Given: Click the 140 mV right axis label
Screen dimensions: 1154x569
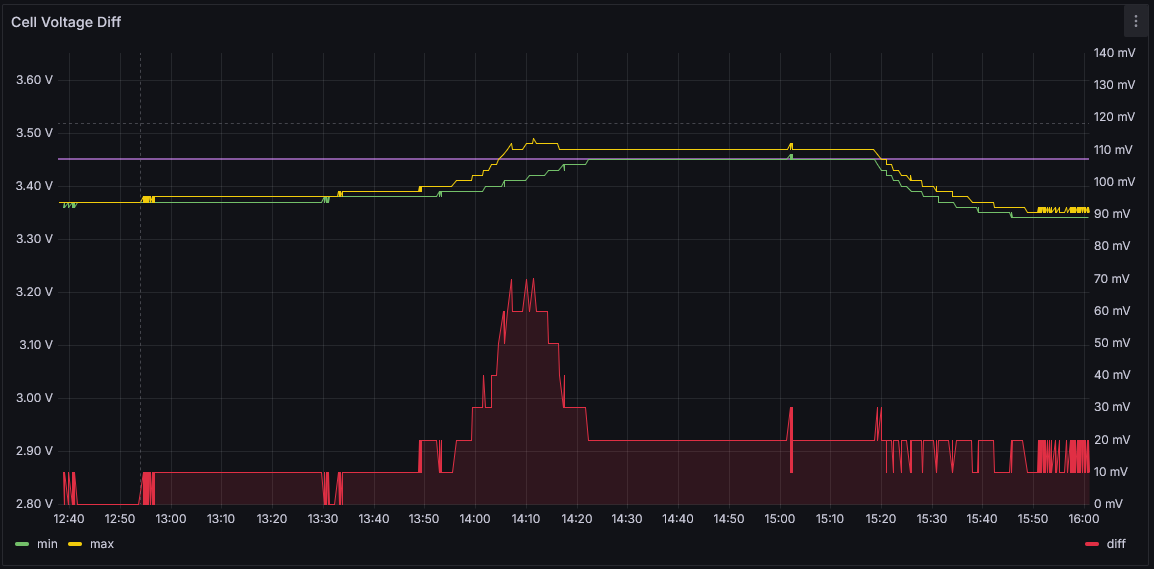Looking at the screenshot, I should (x=1114, y=53).
